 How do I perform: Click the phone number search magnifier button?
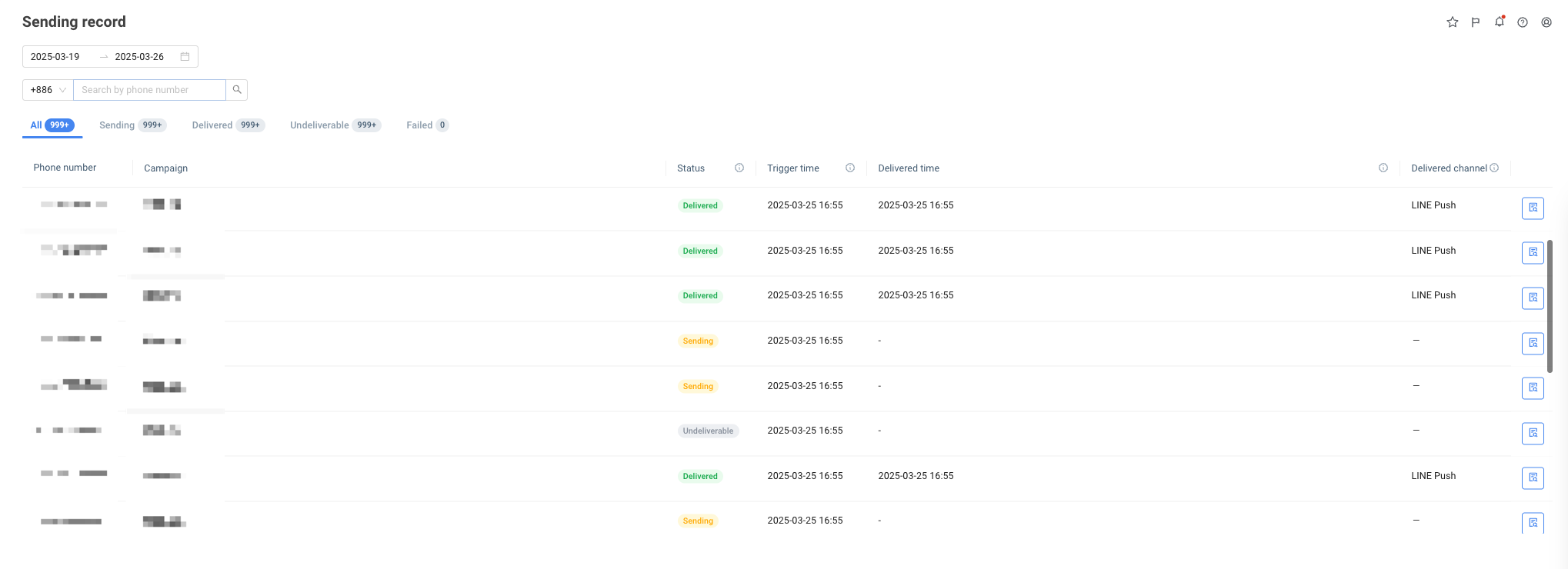237,90
